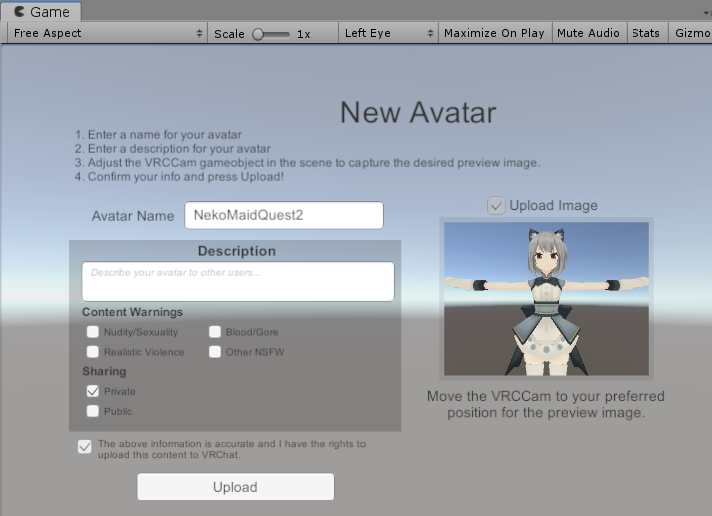Check the Realistic Violence content warning

(93, 352)
